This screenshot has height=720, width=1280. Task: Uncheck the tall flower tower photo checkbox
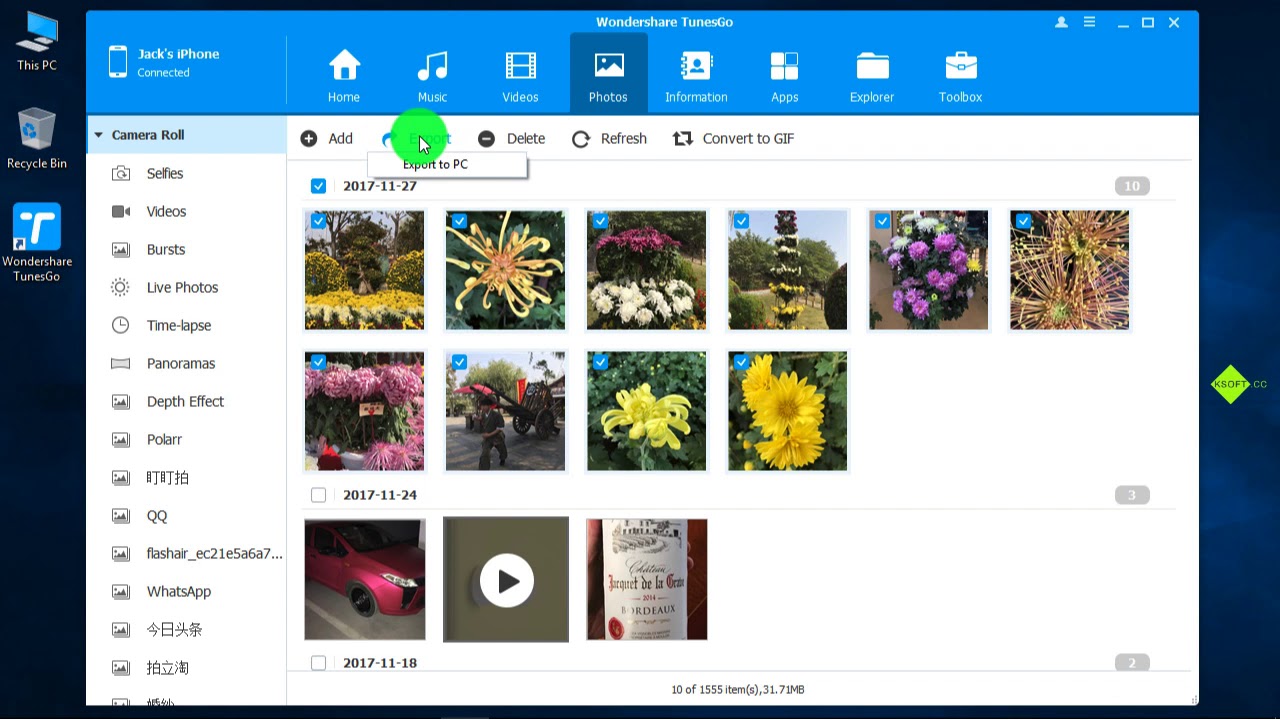coord(741,221)
